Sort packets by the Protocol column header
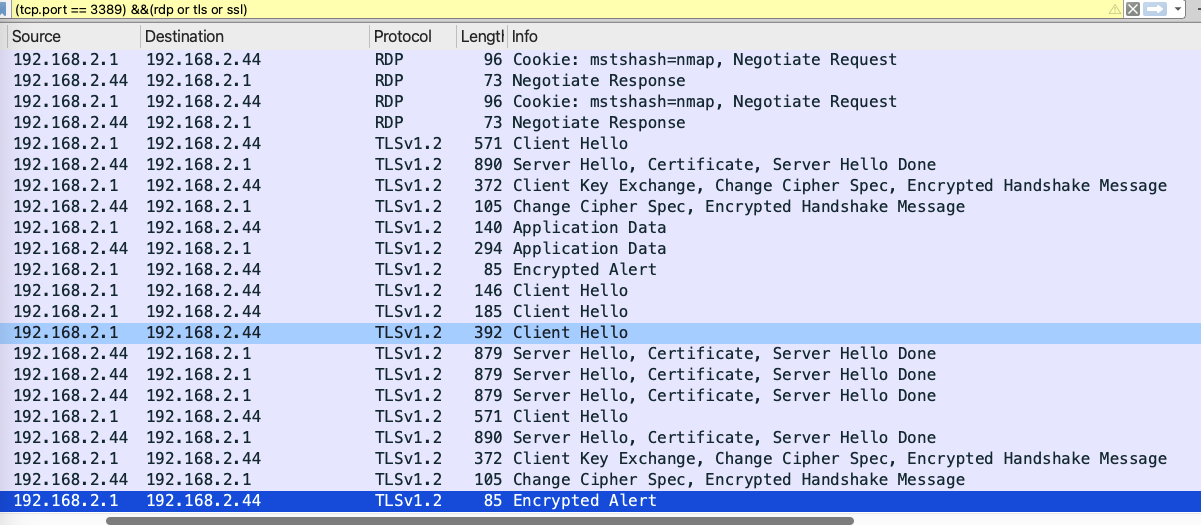Image resolution: width=1201 pixels, height=525 pixels. pyautogui.click(x=412, y=37)
